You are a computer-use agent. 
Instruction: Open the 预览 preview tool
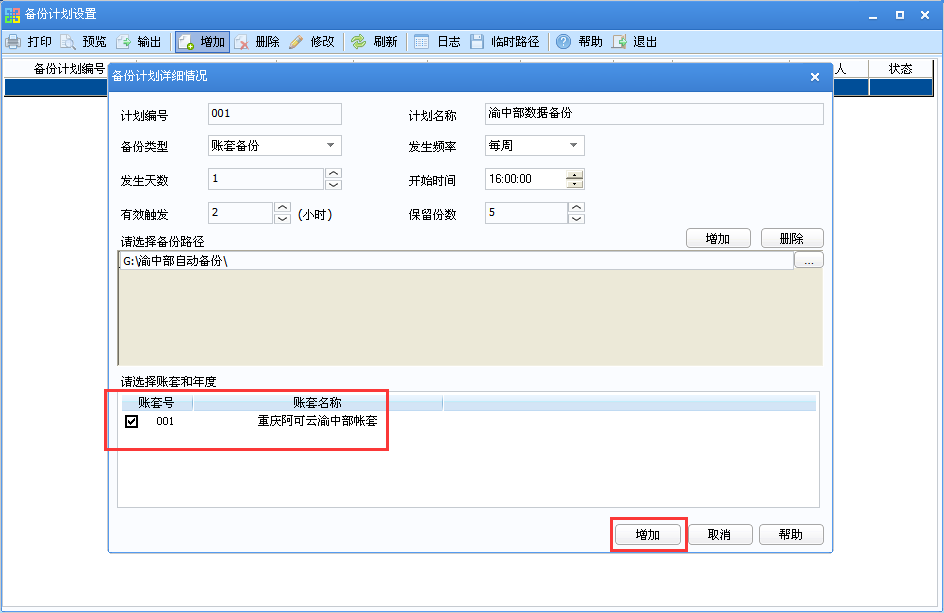[x=66, y=41]
